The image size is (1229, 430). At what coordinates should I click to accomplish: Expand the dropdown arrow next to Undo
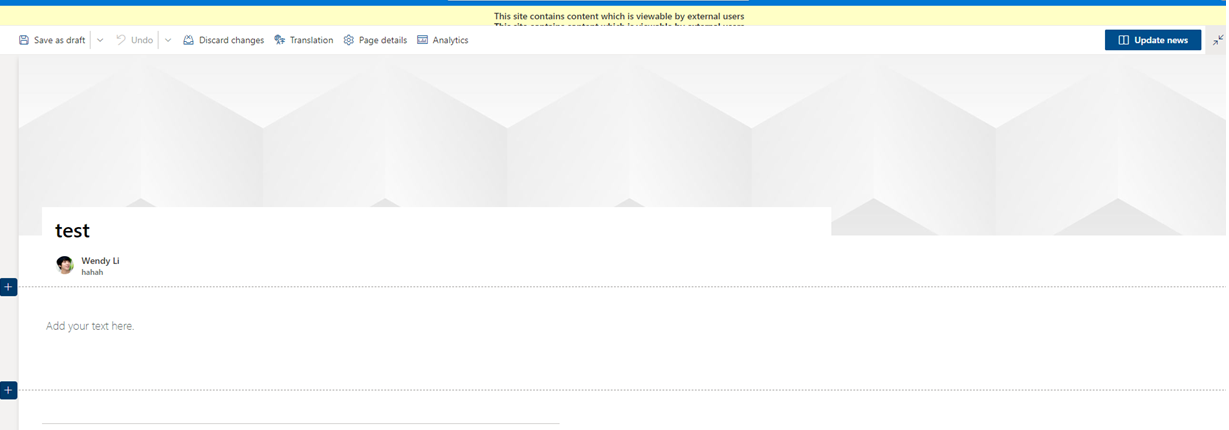(168, 40)
